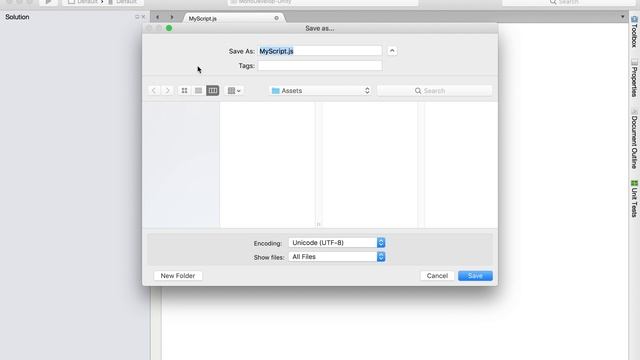
Task: Navigate back in editor tab history
Action: (158, 17)
